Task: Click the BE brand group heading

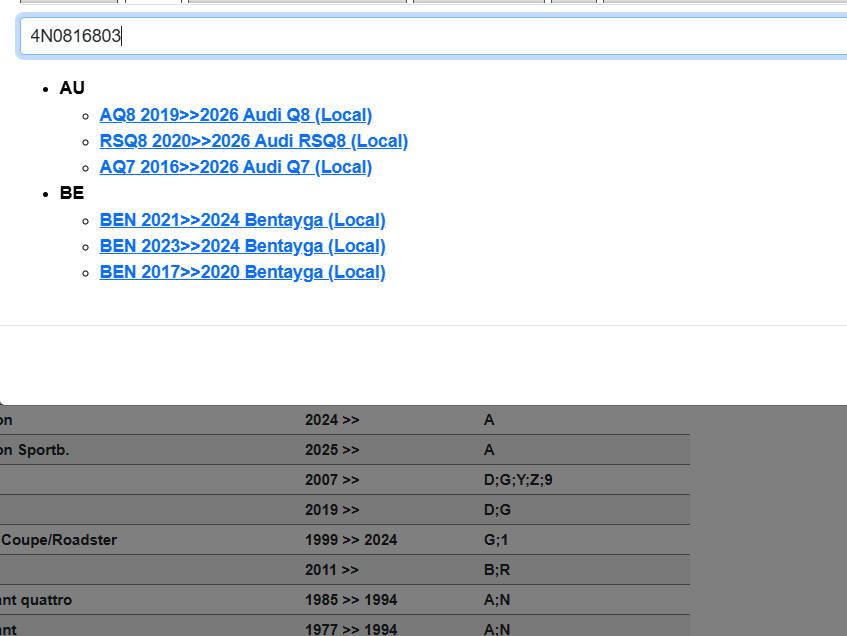Action: pyautogui.click(x=72, y=193)
